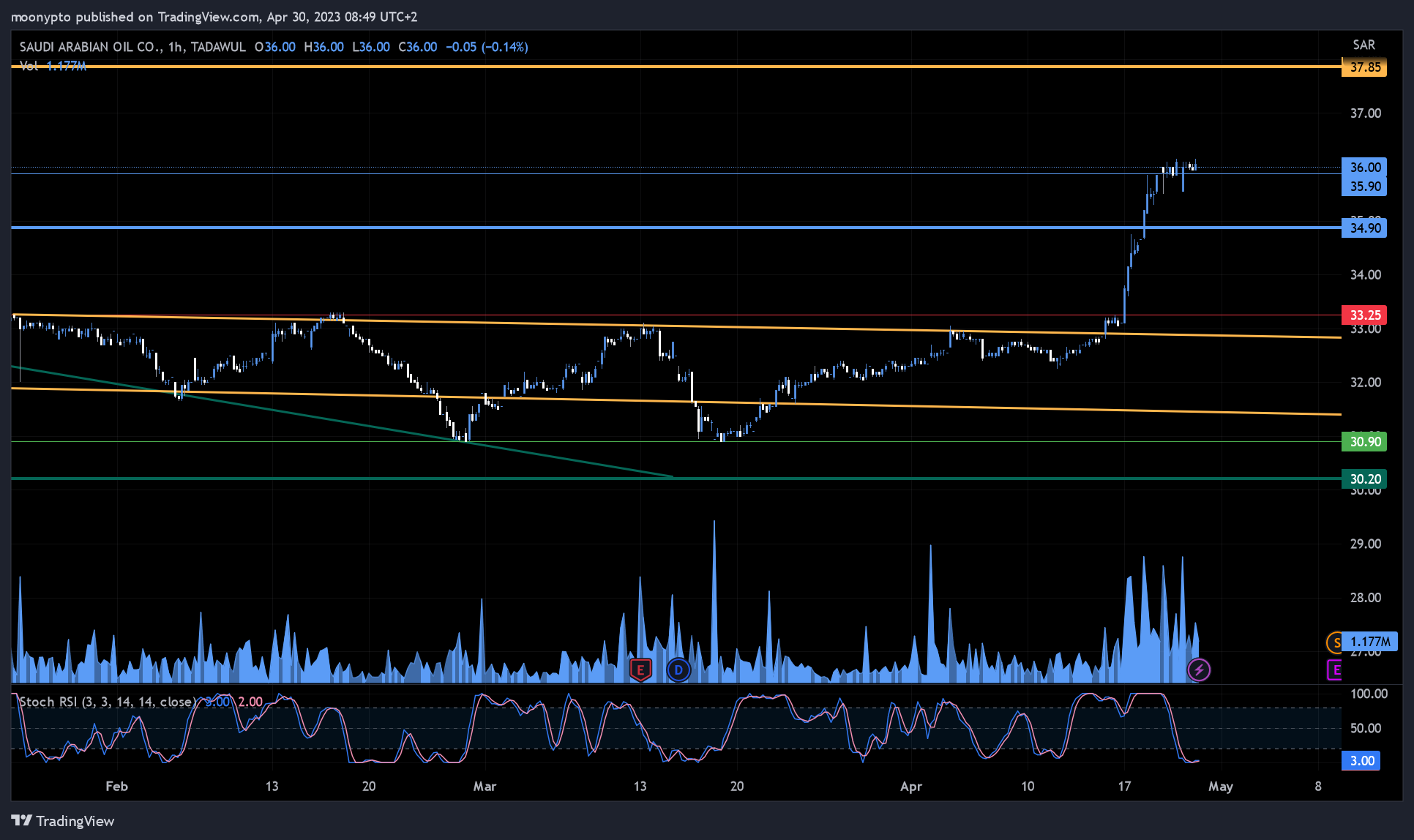
Task: Click the Feb label on time axis
Action: (116, 787)
